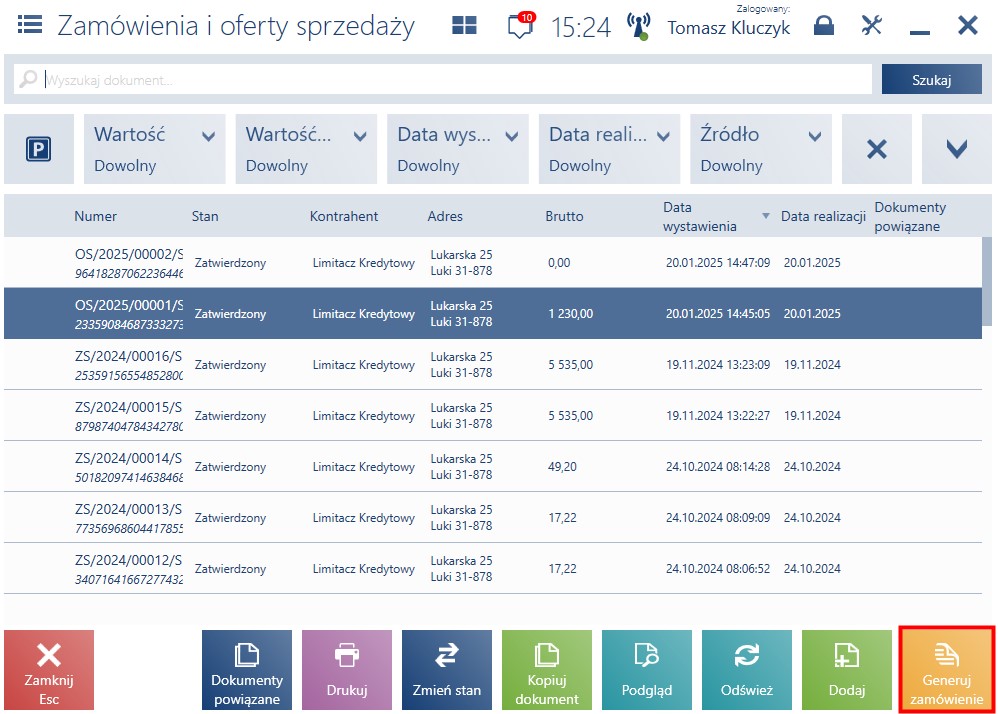Image resolution: width=998 pixels, height=714 pixels.
Task: Toggle the P parked documents filter
Action: coord(39,150)
